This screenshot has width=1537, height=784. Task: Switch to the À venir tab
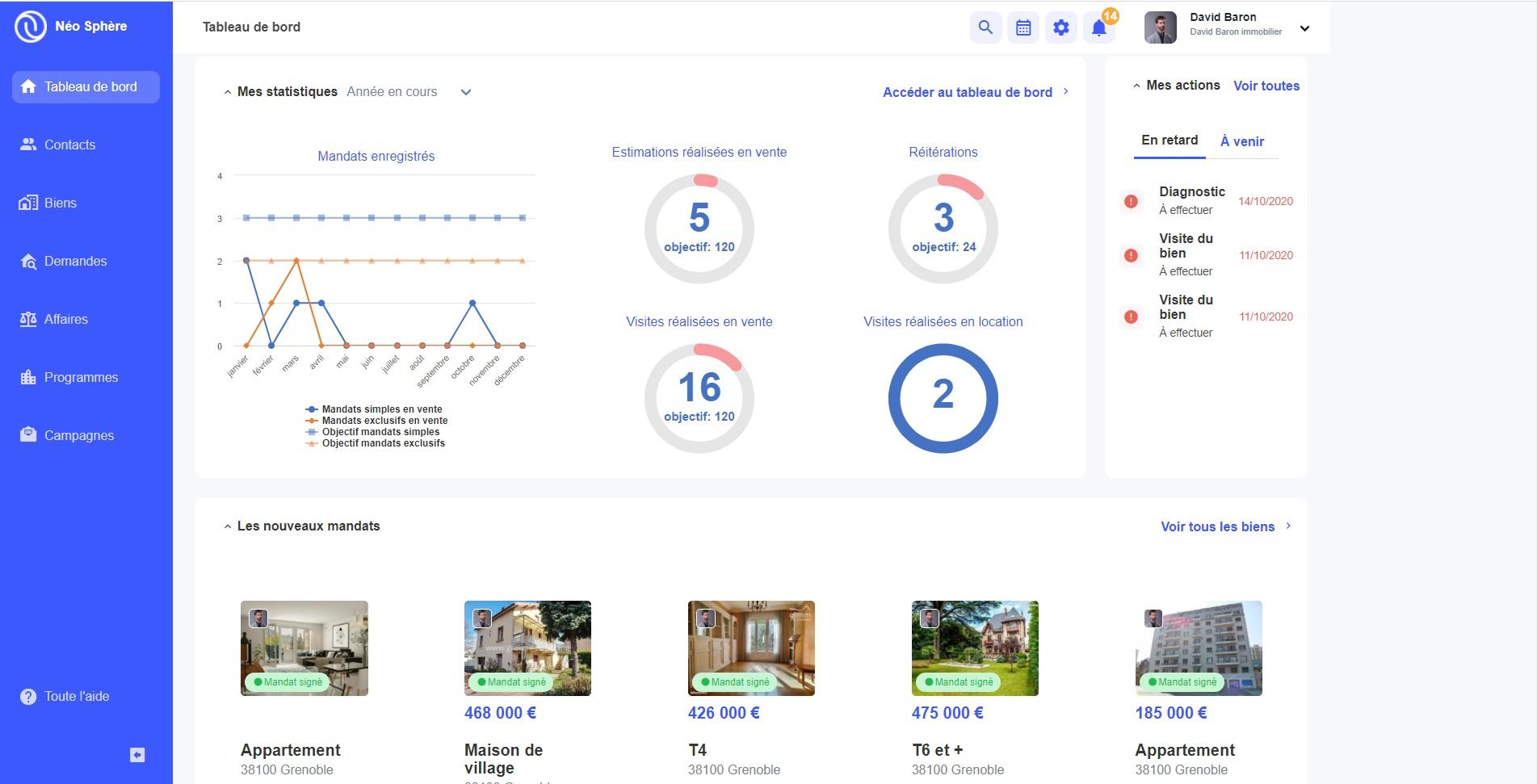pyautogui.click(x=1242, y=141)
